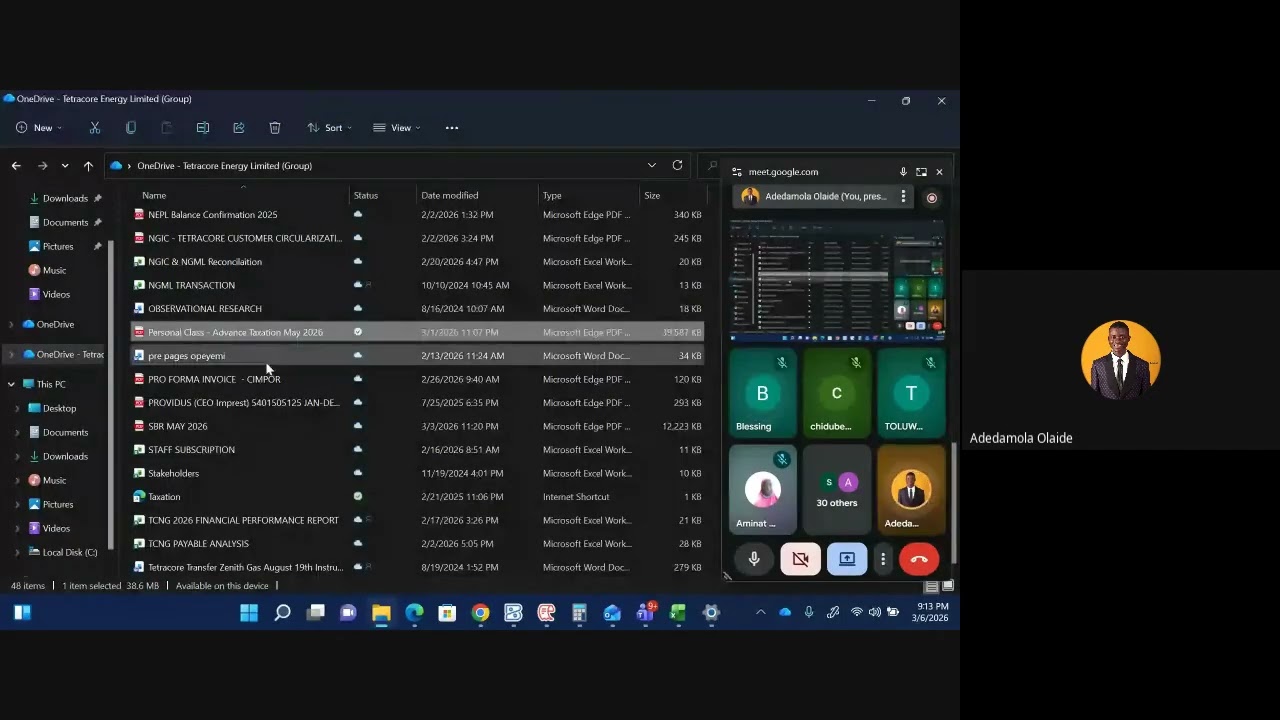Open Microsoft Teams from taskbar

645,612
